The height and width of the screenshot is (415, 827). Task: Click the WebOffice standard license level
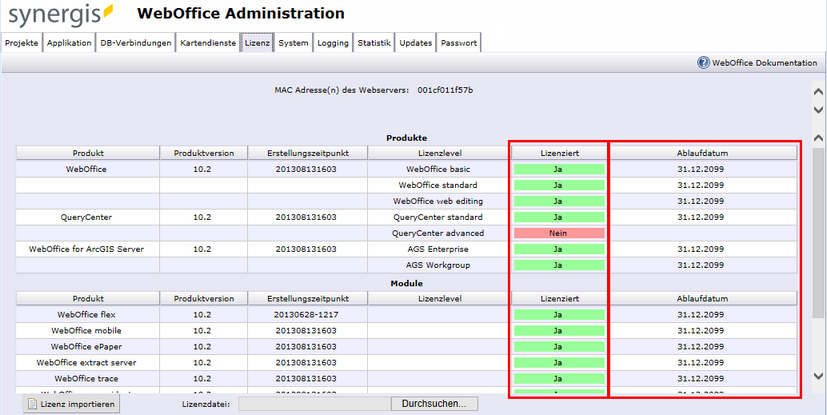(438, 185)
